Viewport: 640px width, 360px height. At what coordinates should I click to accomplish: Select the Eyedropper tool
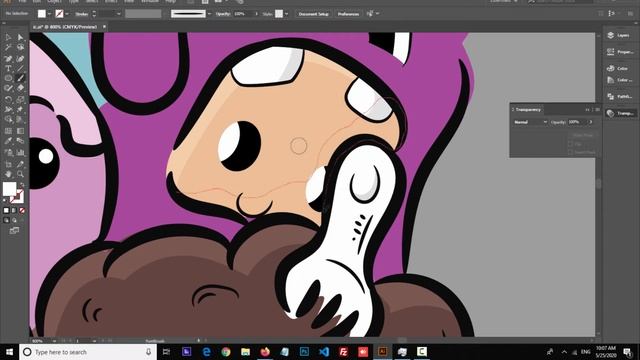coord(8,141)
